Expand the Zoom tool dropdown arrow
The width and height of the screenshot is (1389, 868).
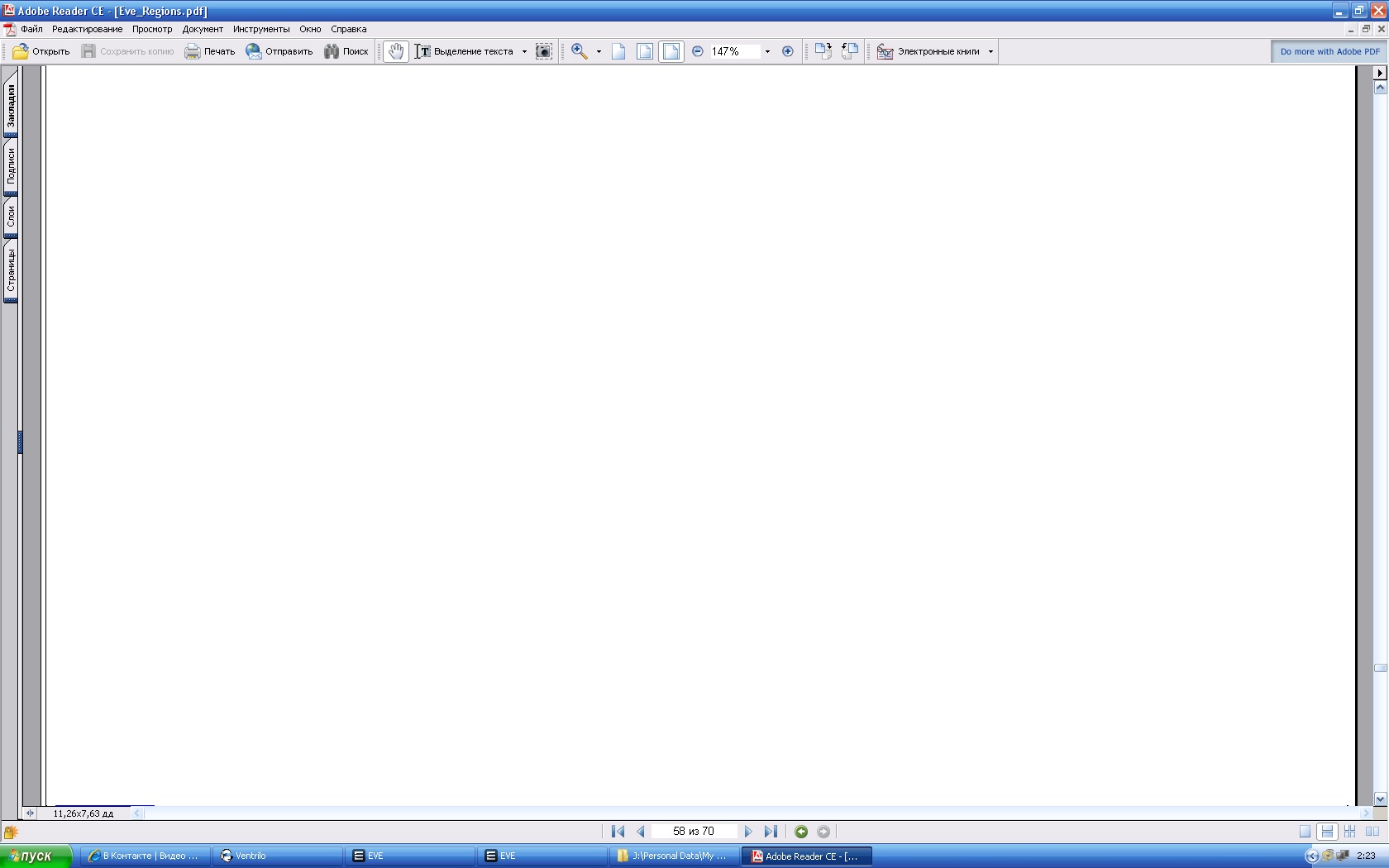(x=599, y=51)
